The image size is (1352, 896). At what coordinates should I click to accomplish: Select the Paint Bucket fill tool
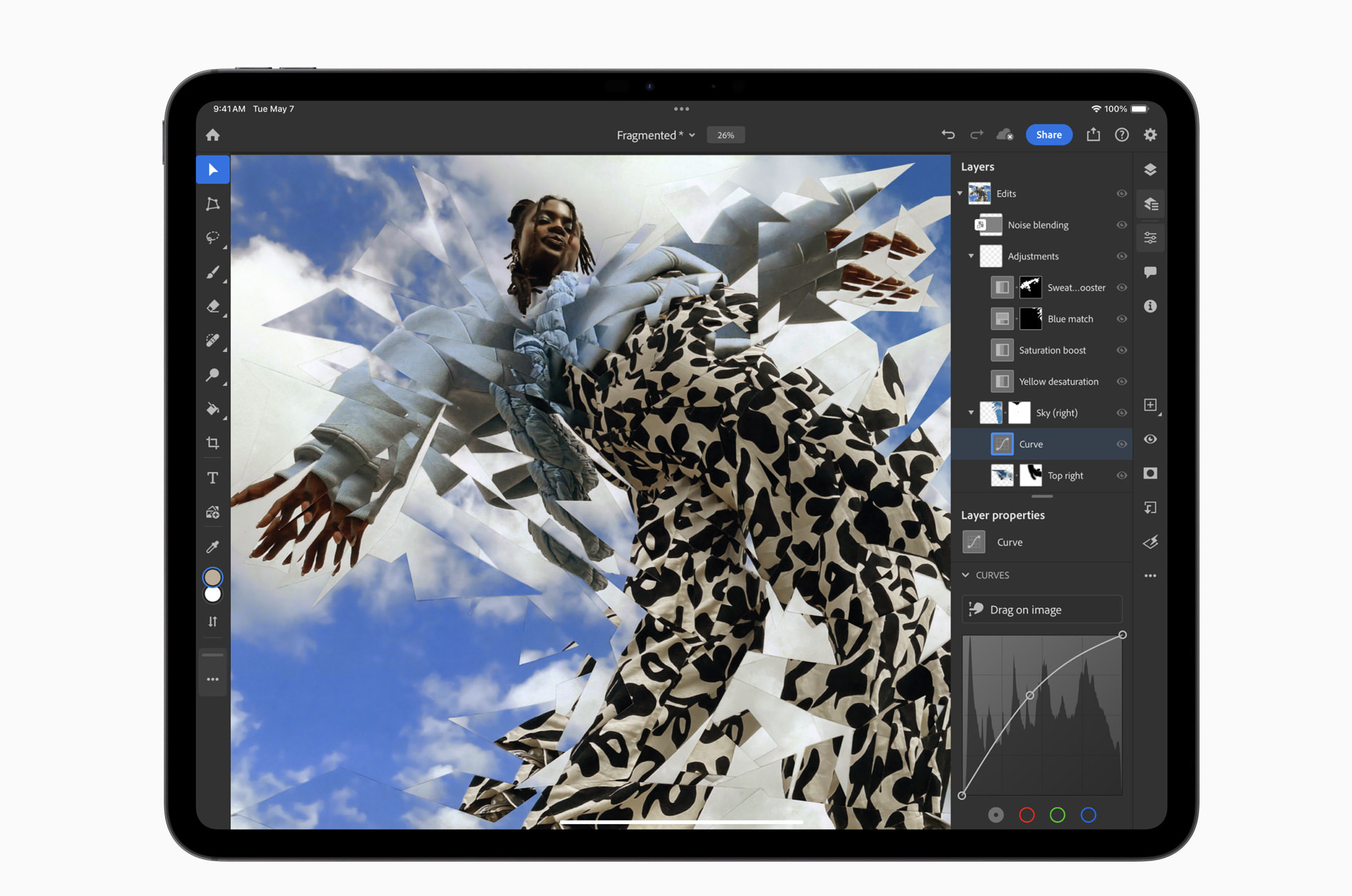212,409
